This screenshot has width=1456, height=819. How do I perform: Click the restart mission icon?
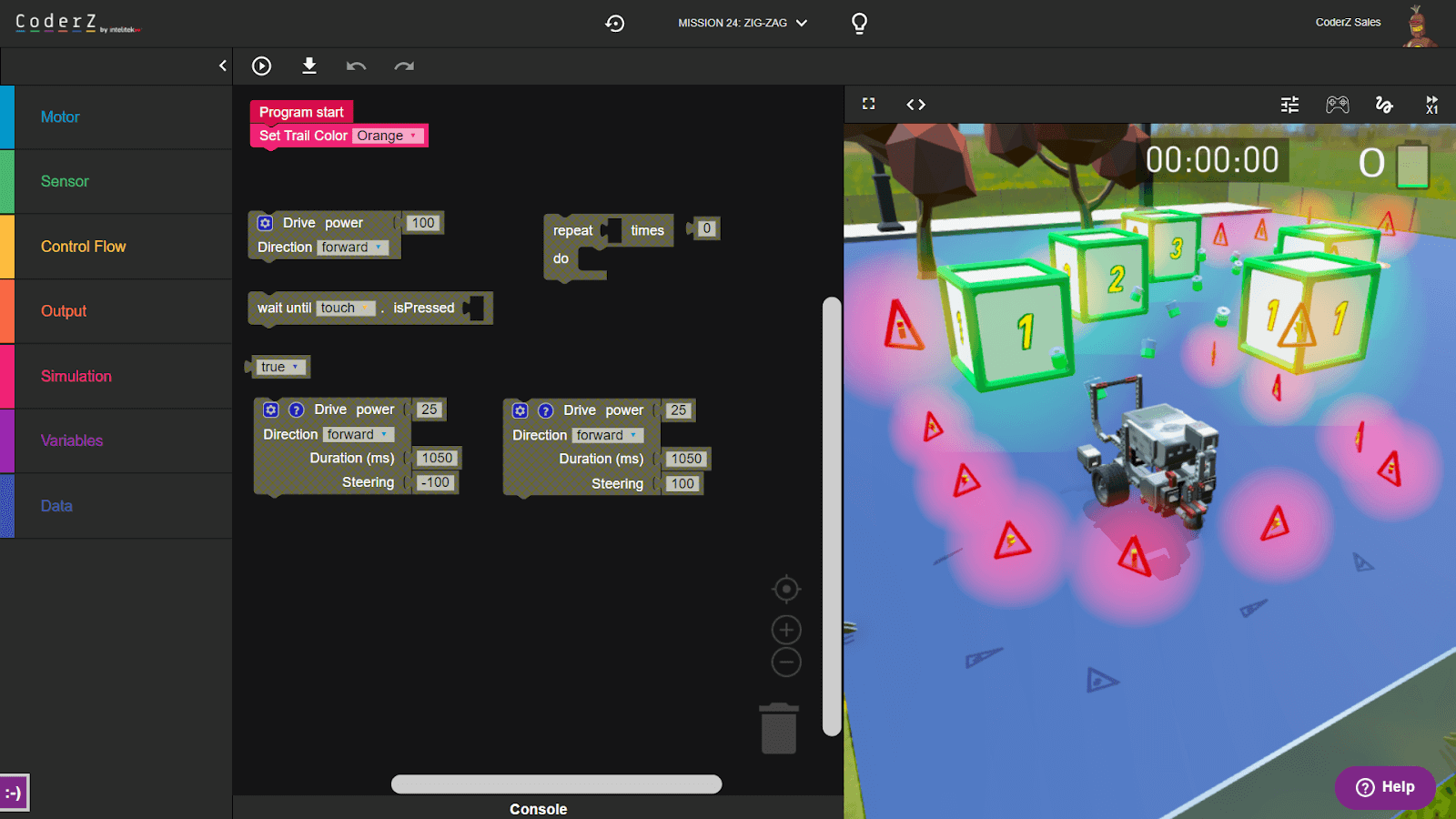click(615, 23)
